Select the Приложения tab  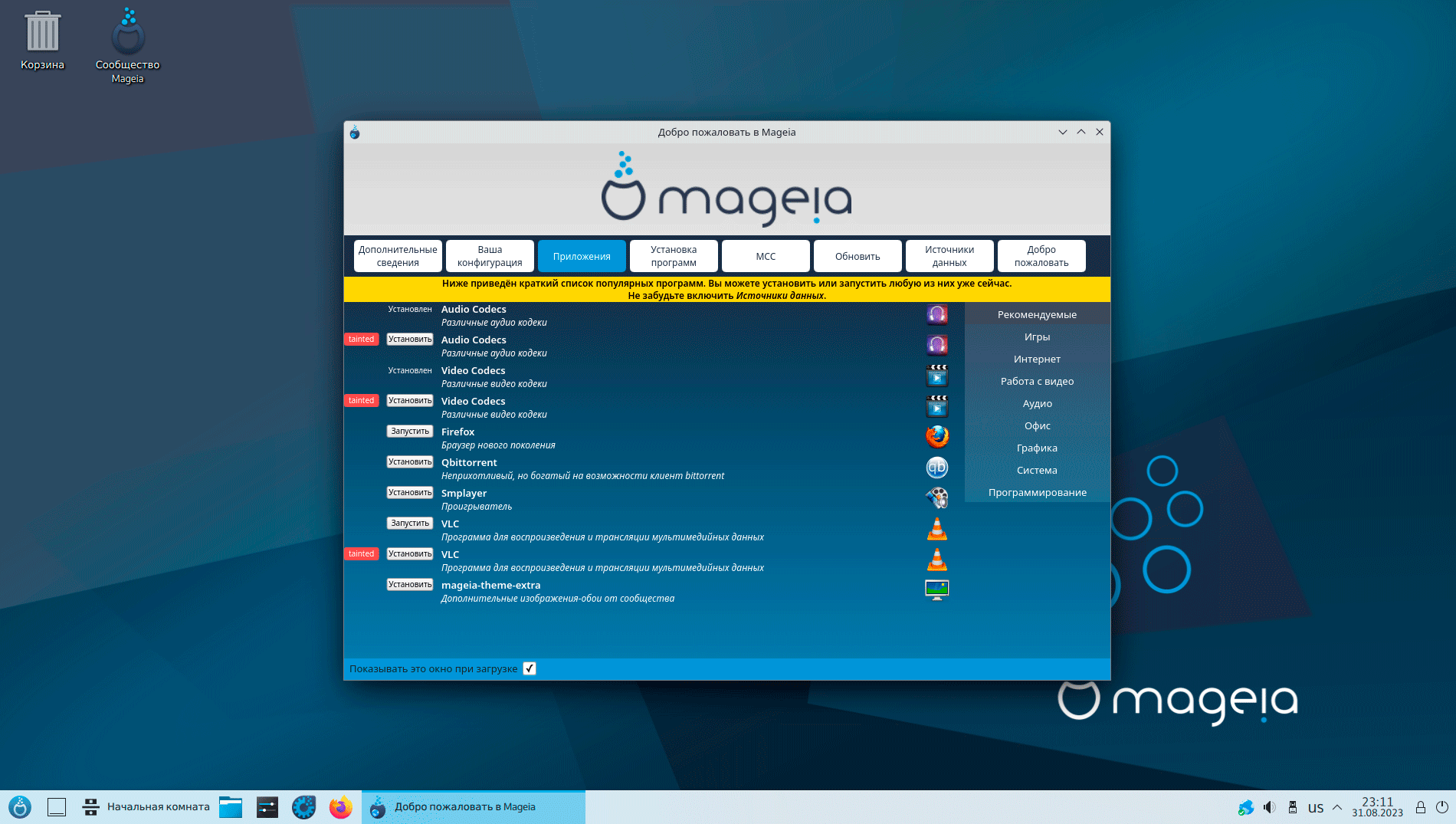(x=582, y=256)
